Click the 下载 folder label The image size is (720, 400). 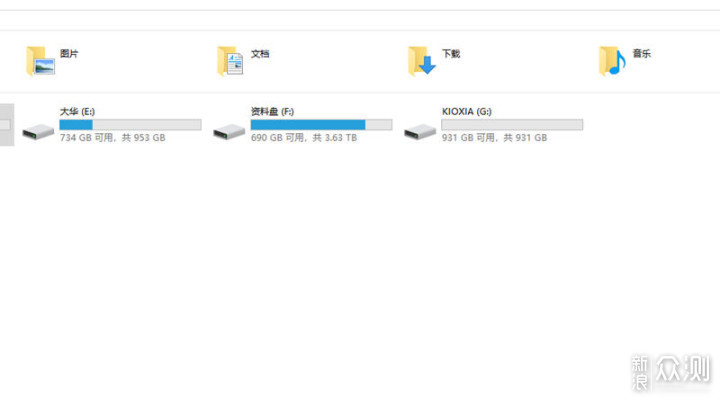click(x=451, y=54)
